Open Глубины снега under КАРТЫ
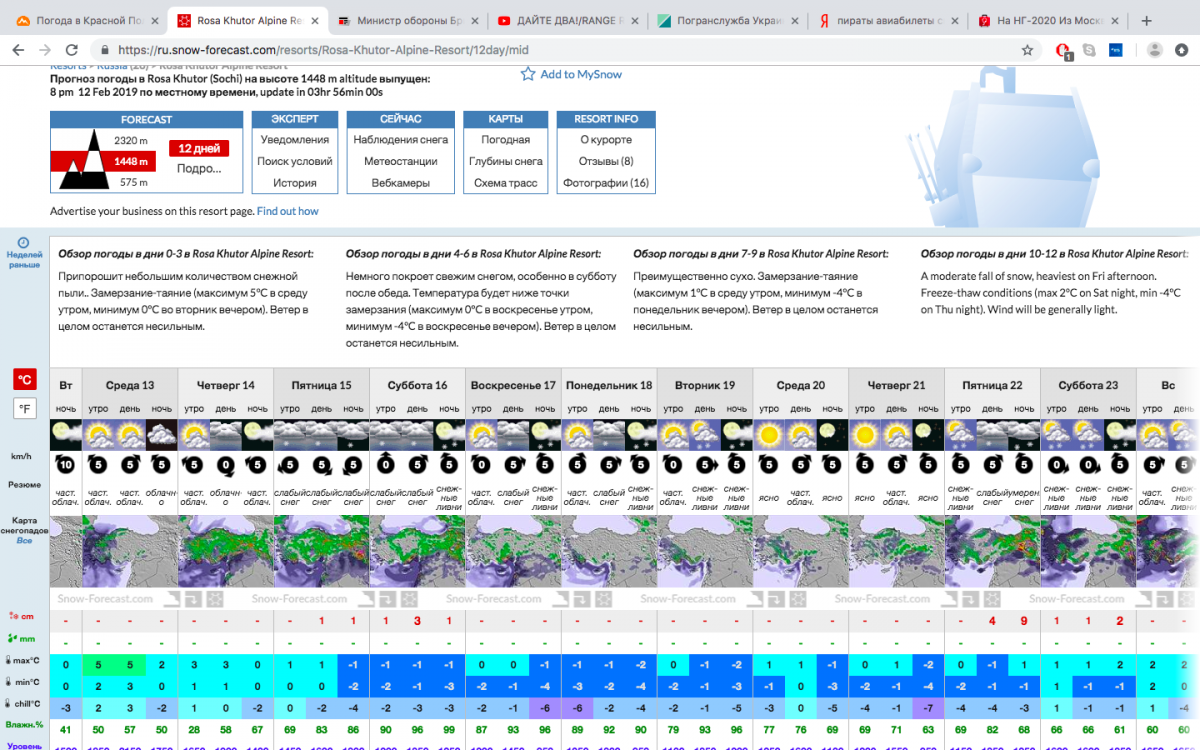 (x=505, y=161)
